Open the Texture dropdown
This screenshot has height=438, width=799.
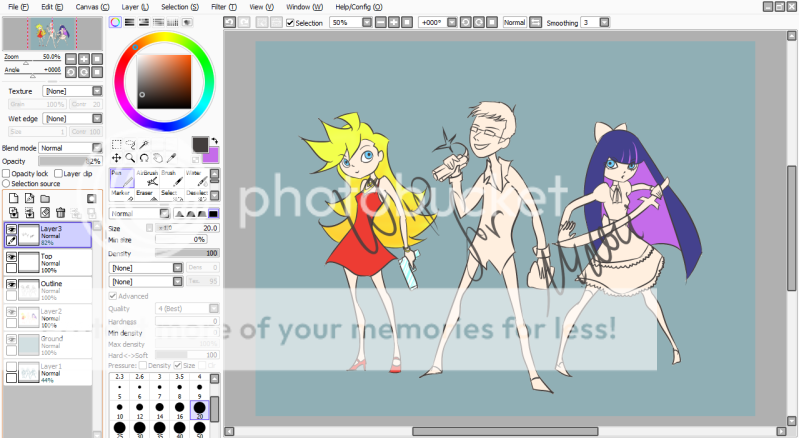tap(68, 91)
